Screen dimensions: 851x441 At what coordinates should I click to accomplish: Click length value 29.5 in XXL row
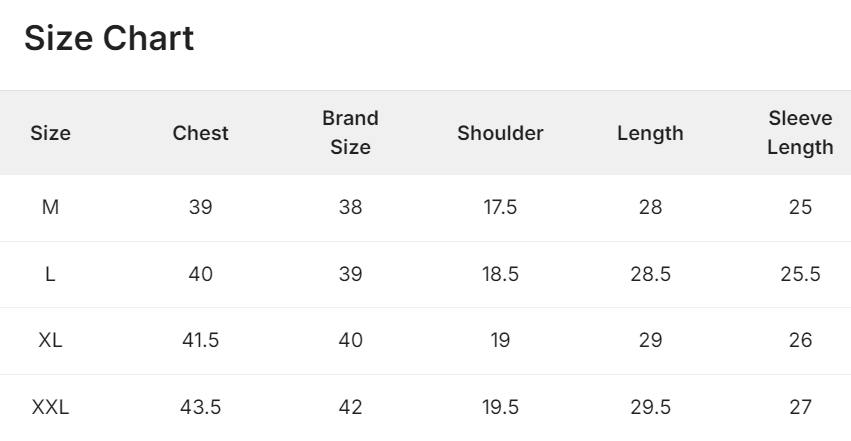point(650,407)
